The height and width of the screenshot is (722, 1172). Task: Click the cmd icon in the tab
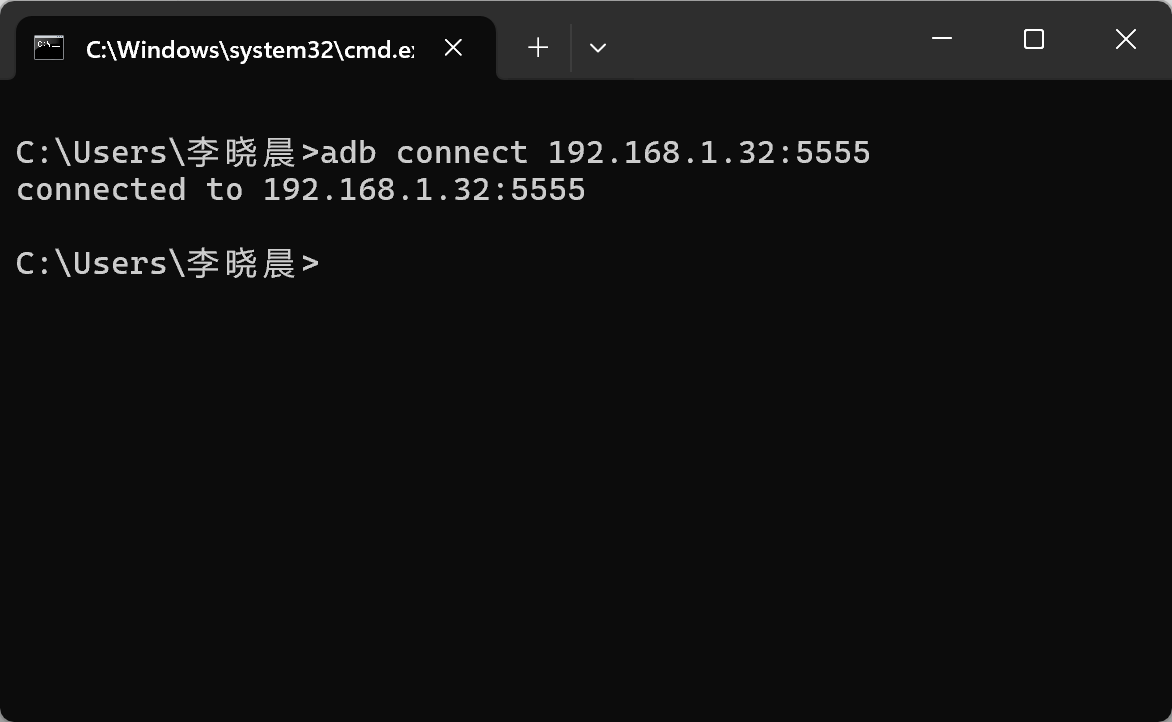coord(48,47)
